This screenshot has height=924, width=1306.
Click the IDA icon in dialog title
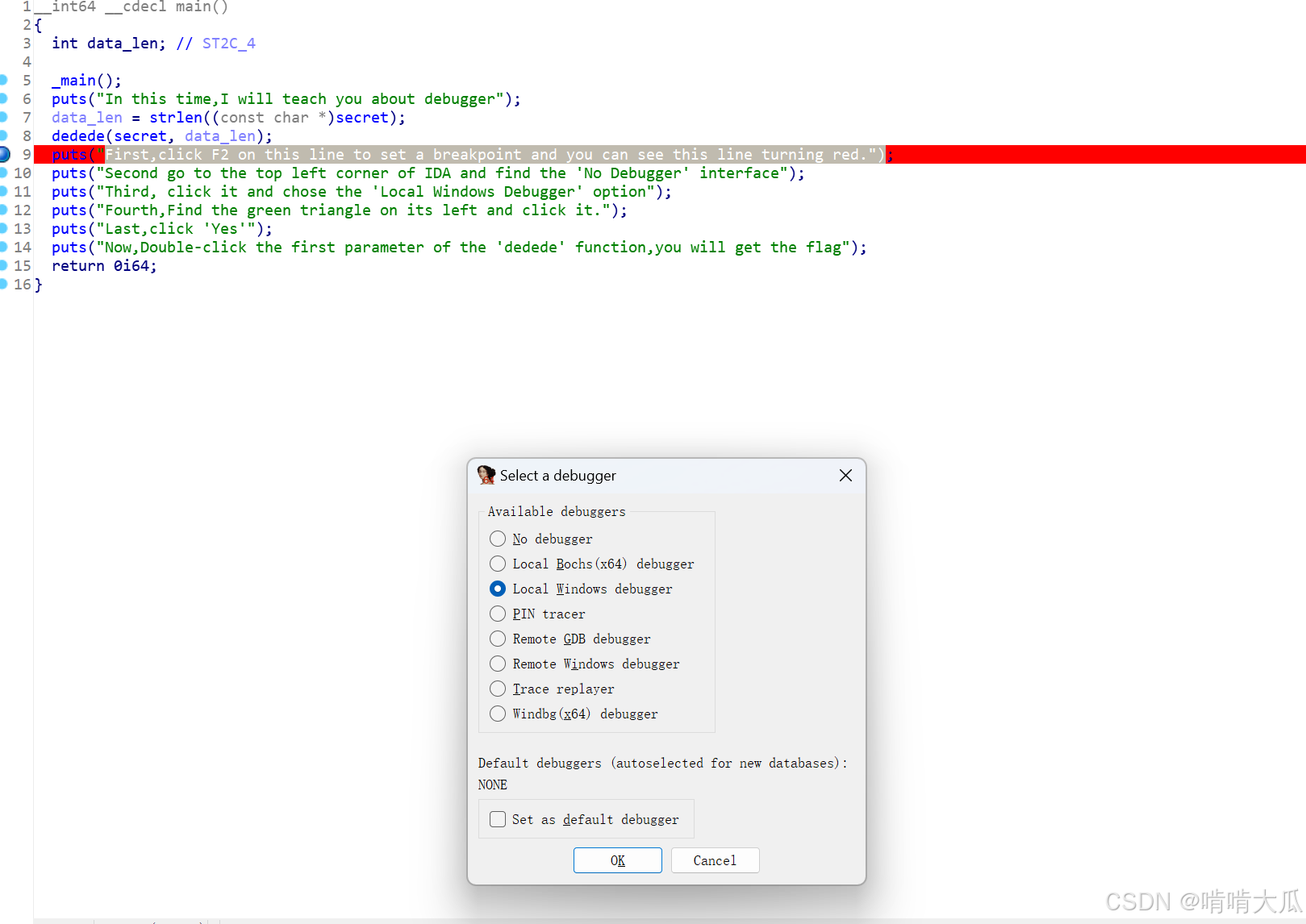tap(486, 475)
